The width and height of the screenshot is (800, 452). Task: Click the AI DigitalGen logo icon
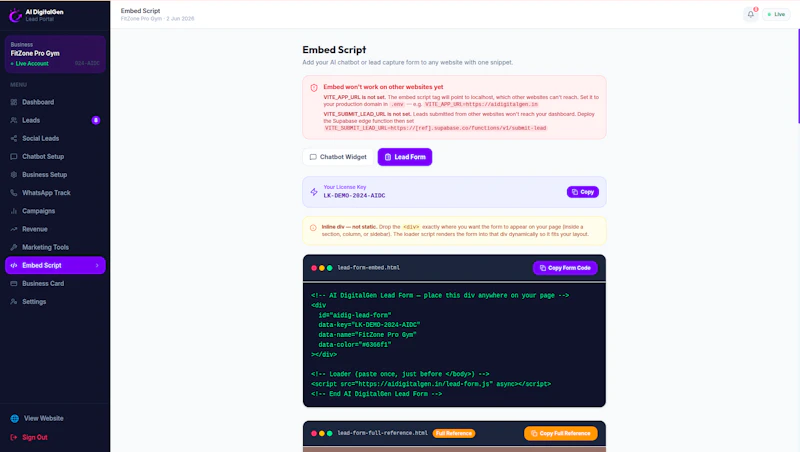pos(15,15)
